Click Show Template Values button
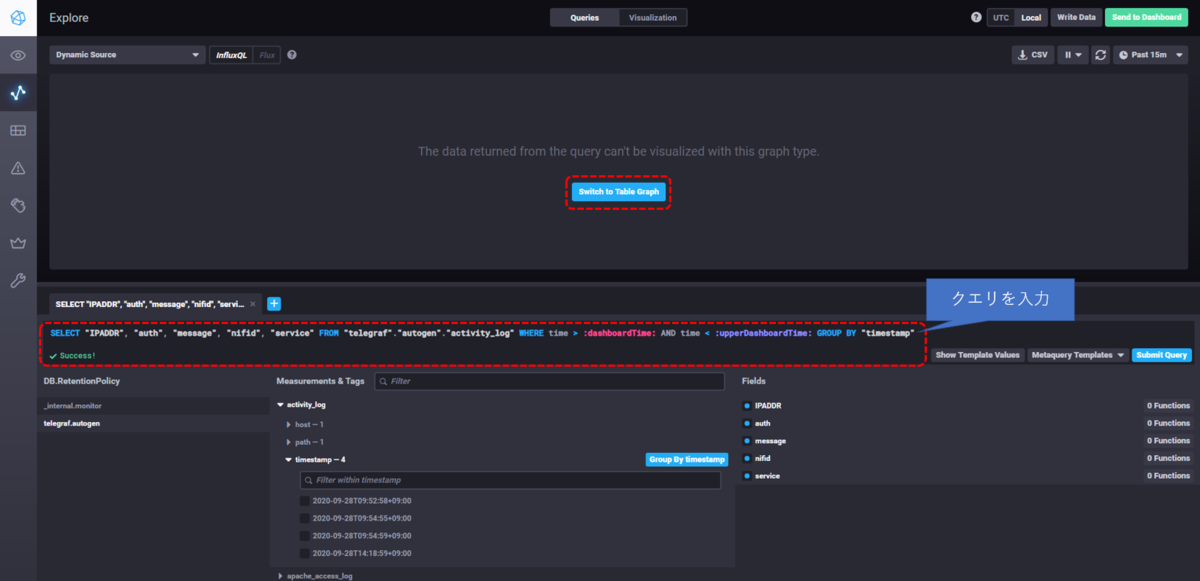 978,355
